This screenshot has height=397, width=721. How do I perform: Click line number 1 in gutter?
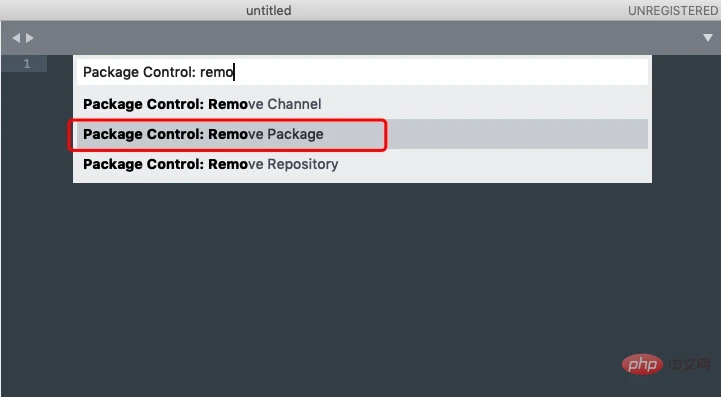27,63
